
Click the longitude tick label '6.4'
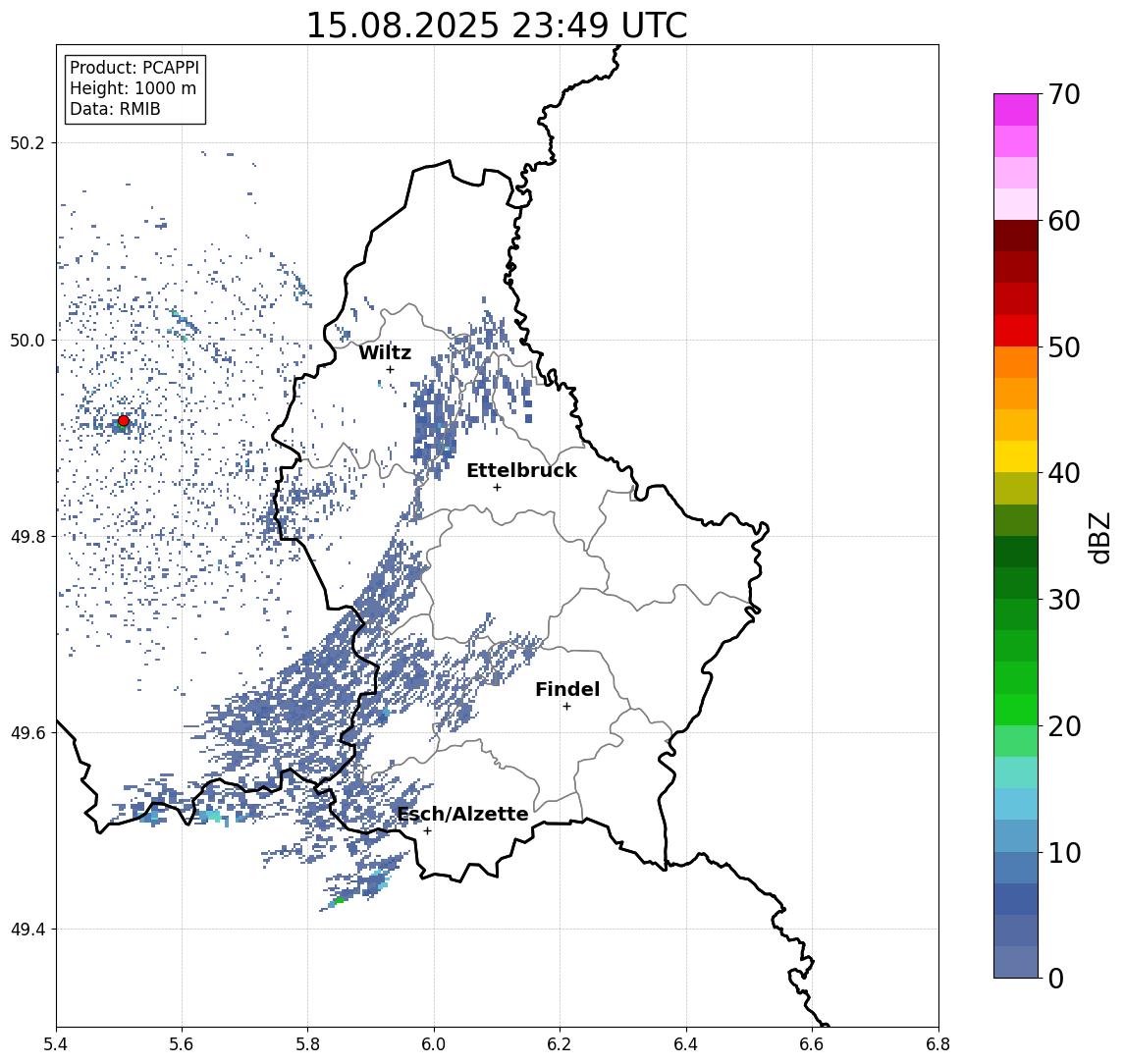click(x=686, y=1044)
